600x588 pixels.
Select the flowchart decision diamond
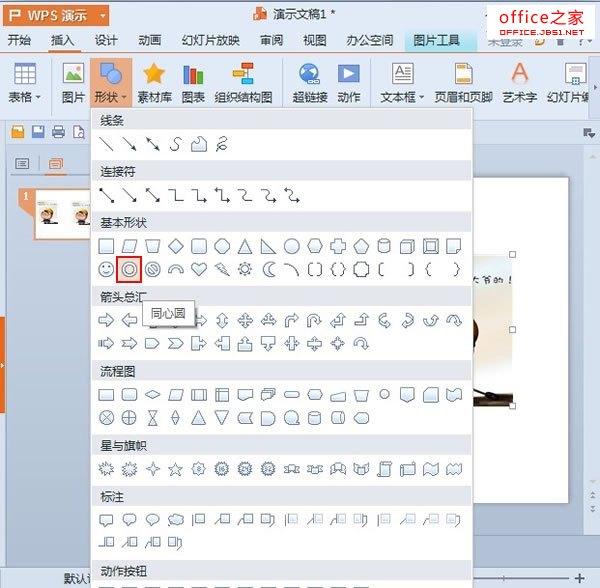[x=153, y=394]
